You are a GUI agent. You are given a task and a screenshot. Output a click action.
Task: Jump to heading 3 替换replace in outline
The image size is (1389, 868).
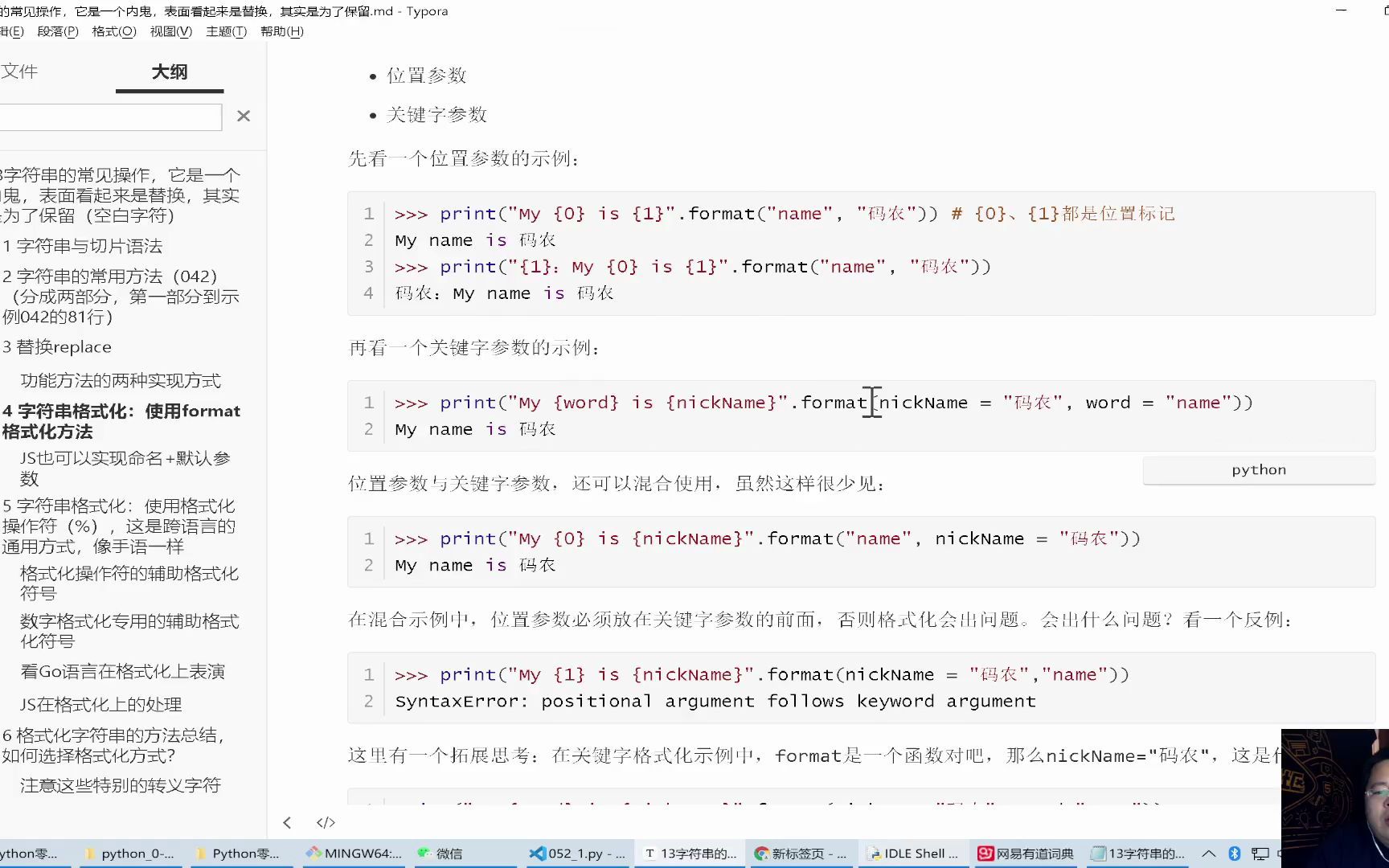(x=57, y=346)
